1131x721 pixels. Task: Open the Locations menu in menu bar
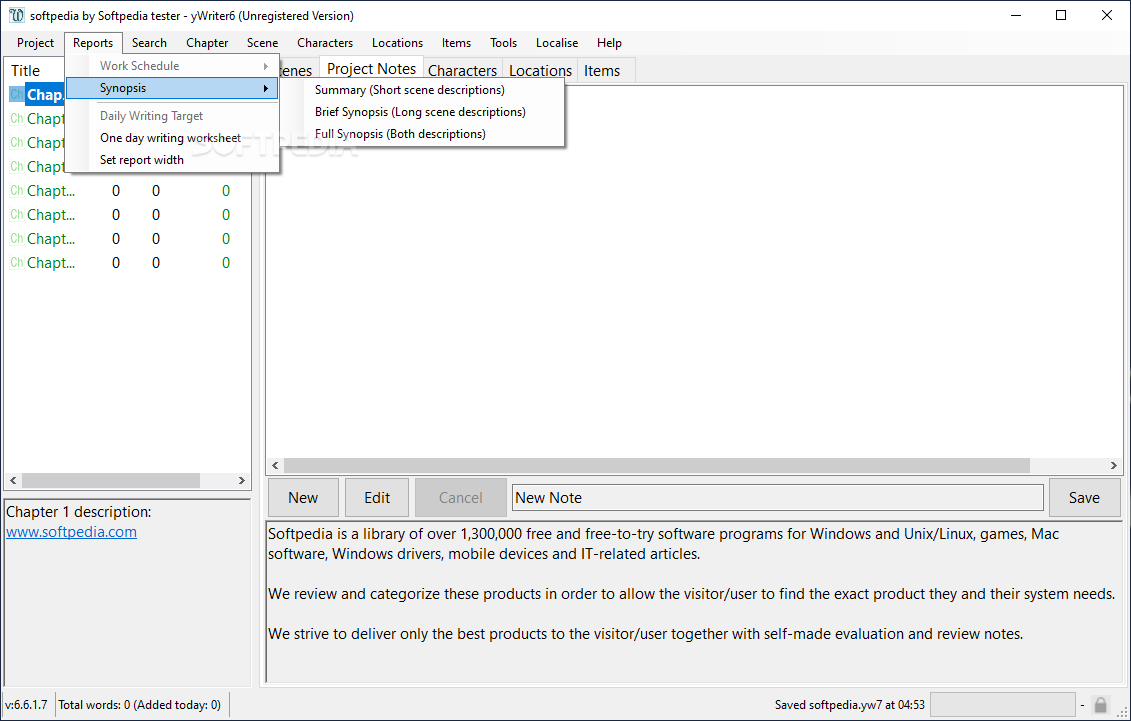(x=397, y=43)
